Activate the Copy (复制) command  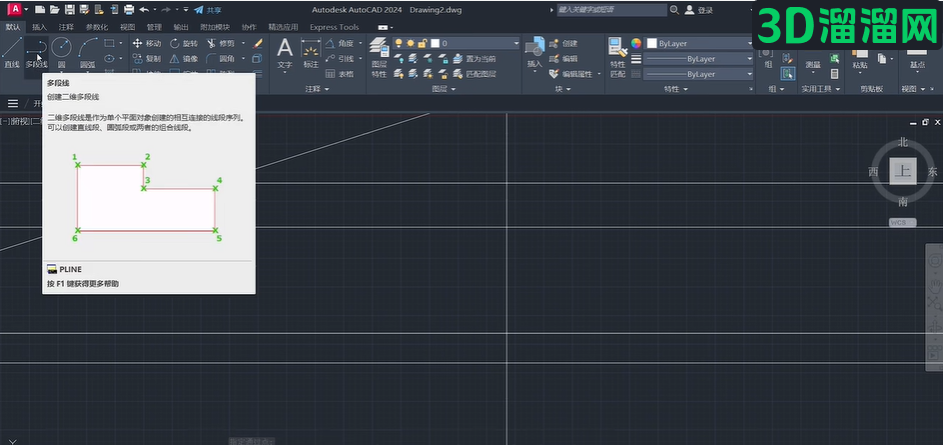click(147, 58)
